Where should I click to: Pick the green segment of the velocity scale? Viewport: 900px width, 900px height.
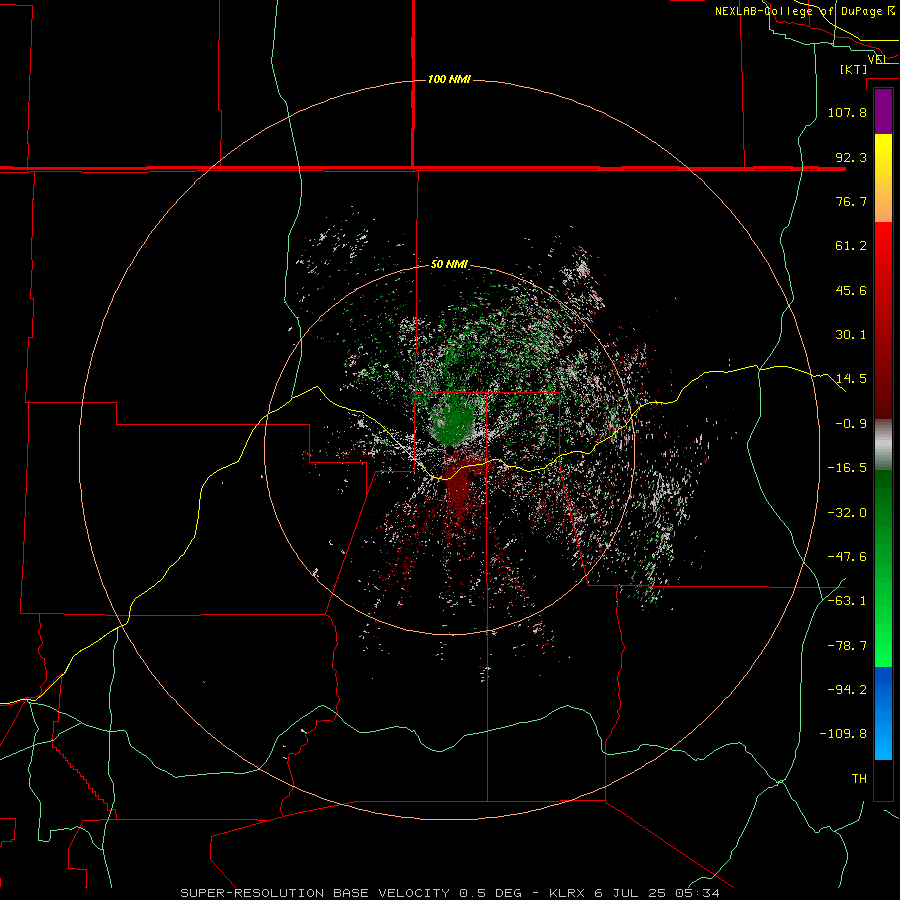(x=883, y=568)
